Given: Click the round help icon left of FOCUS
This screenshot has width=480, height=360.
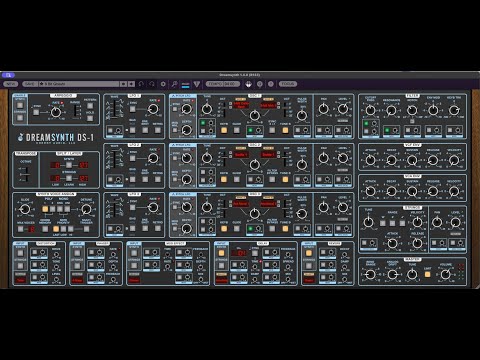Looking at the screenshot, I should 271,84.
